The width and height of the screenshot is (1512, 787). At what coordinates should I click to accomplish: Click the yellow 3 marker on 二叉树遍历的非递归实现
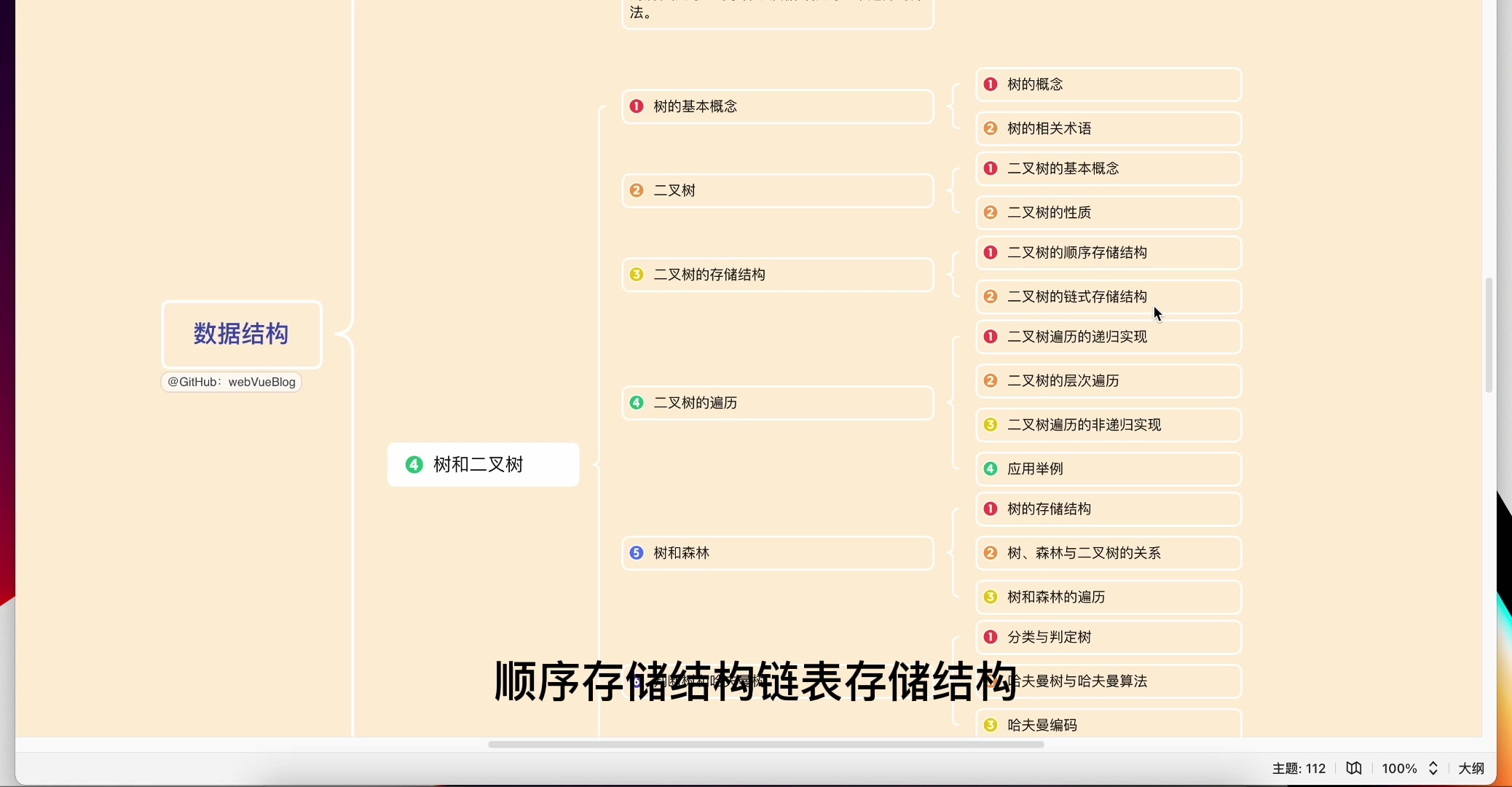pos(991,426)
